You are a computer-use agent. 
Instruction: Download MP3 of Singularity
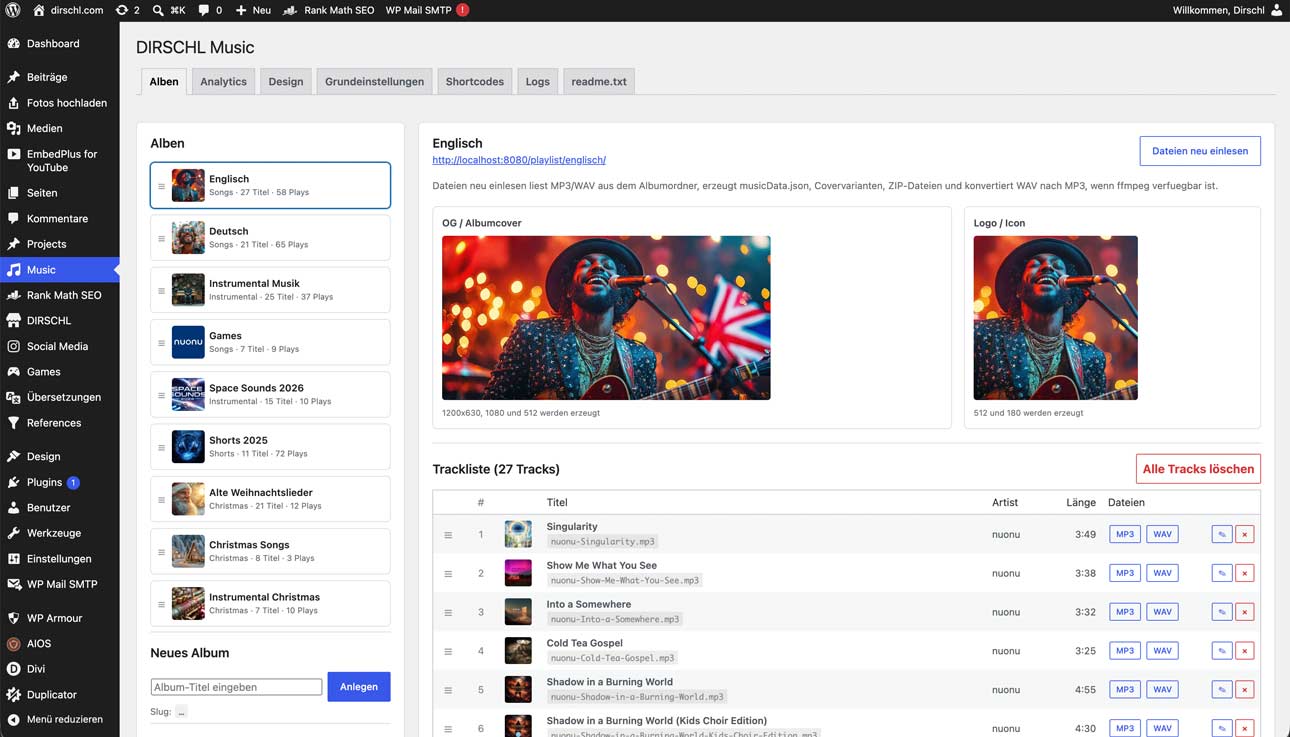pyautogui.click(x=1125, y=534)
